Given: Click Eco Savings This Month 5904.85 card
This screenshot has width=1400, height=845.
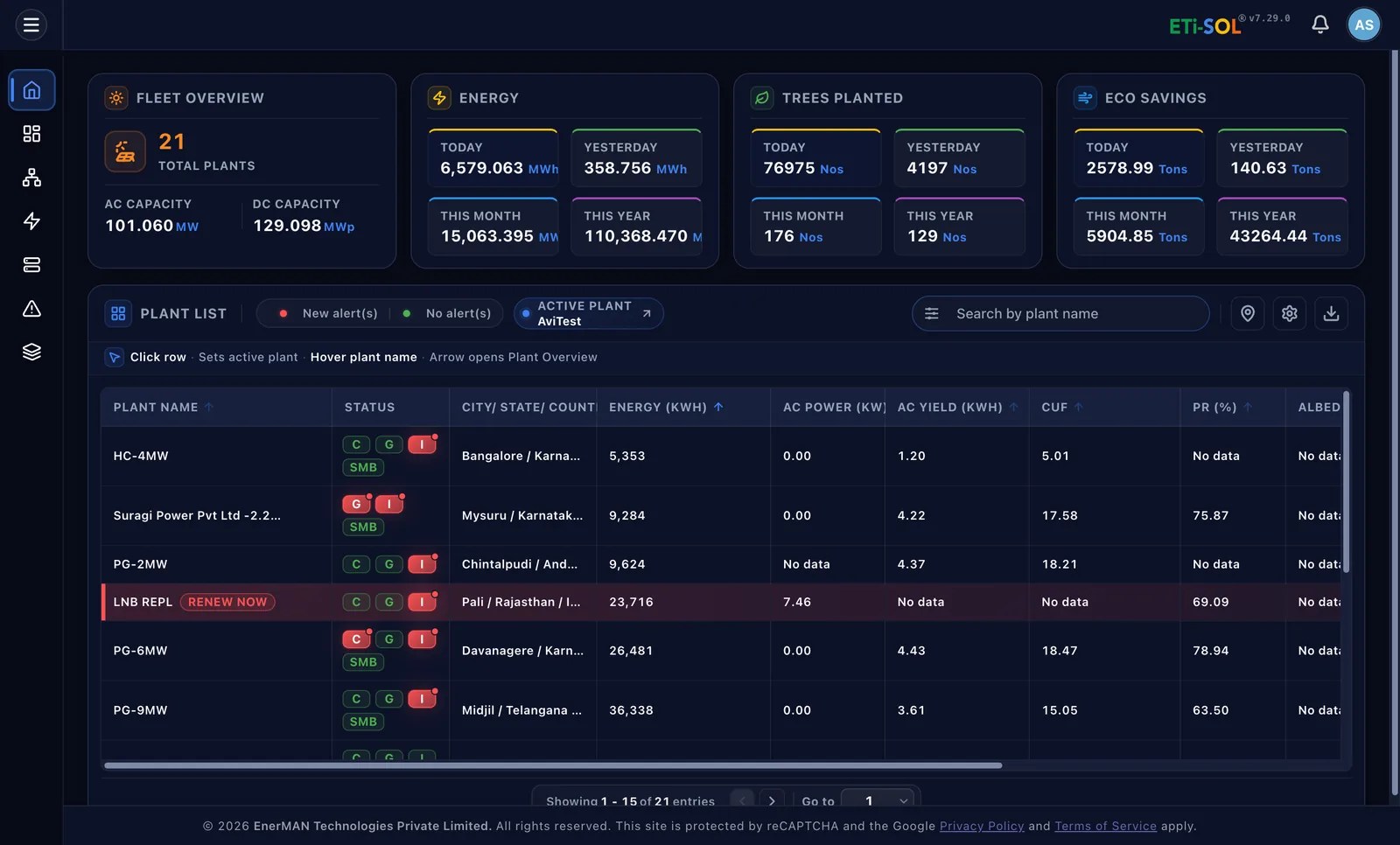Looking at the screenshot, I should point(1138,227).
